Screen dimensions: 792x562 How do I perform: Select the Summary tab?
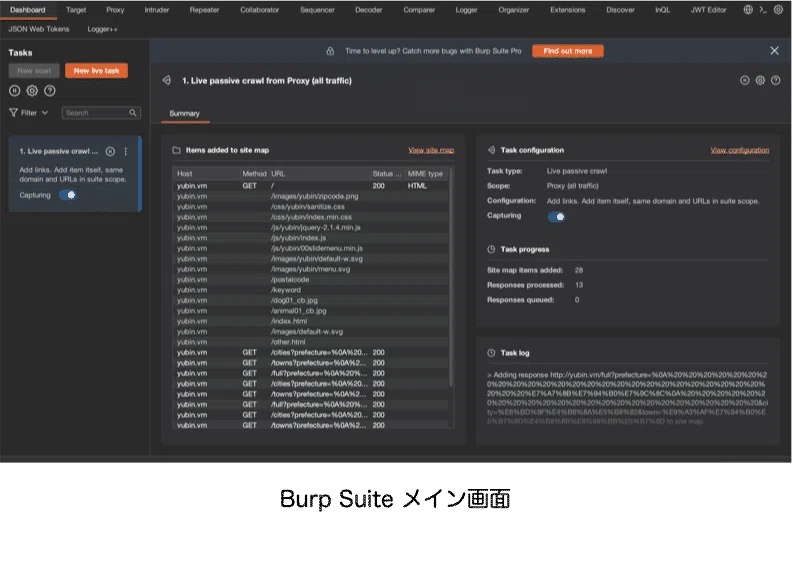pyautogui.click(x=184, y=113)
